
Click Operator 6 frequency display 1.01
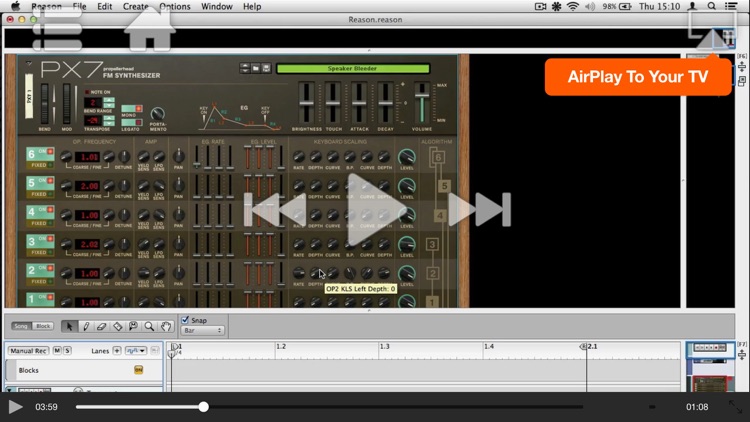[x=89, y=157]
